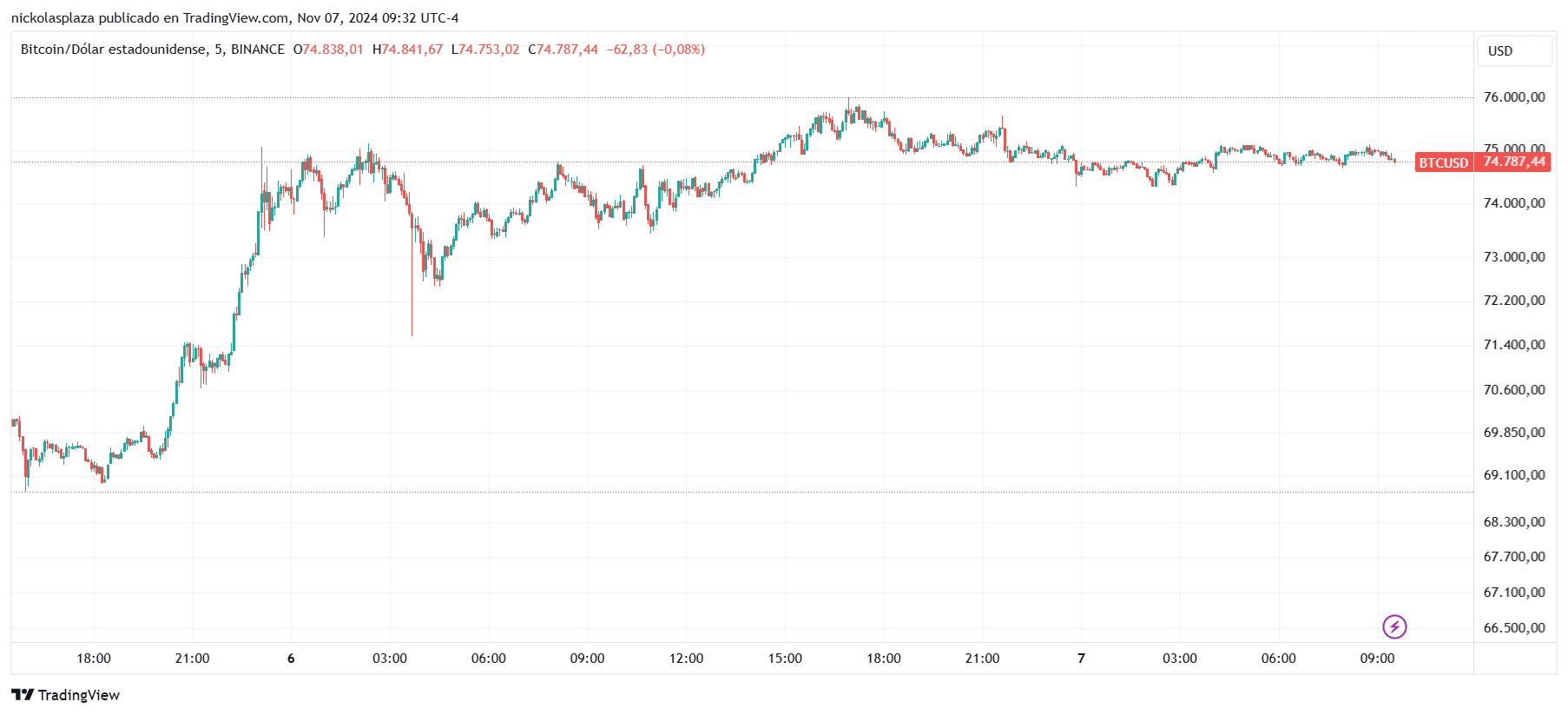Open the USD currency selector
The image size is (1568, 715).
1514,51
